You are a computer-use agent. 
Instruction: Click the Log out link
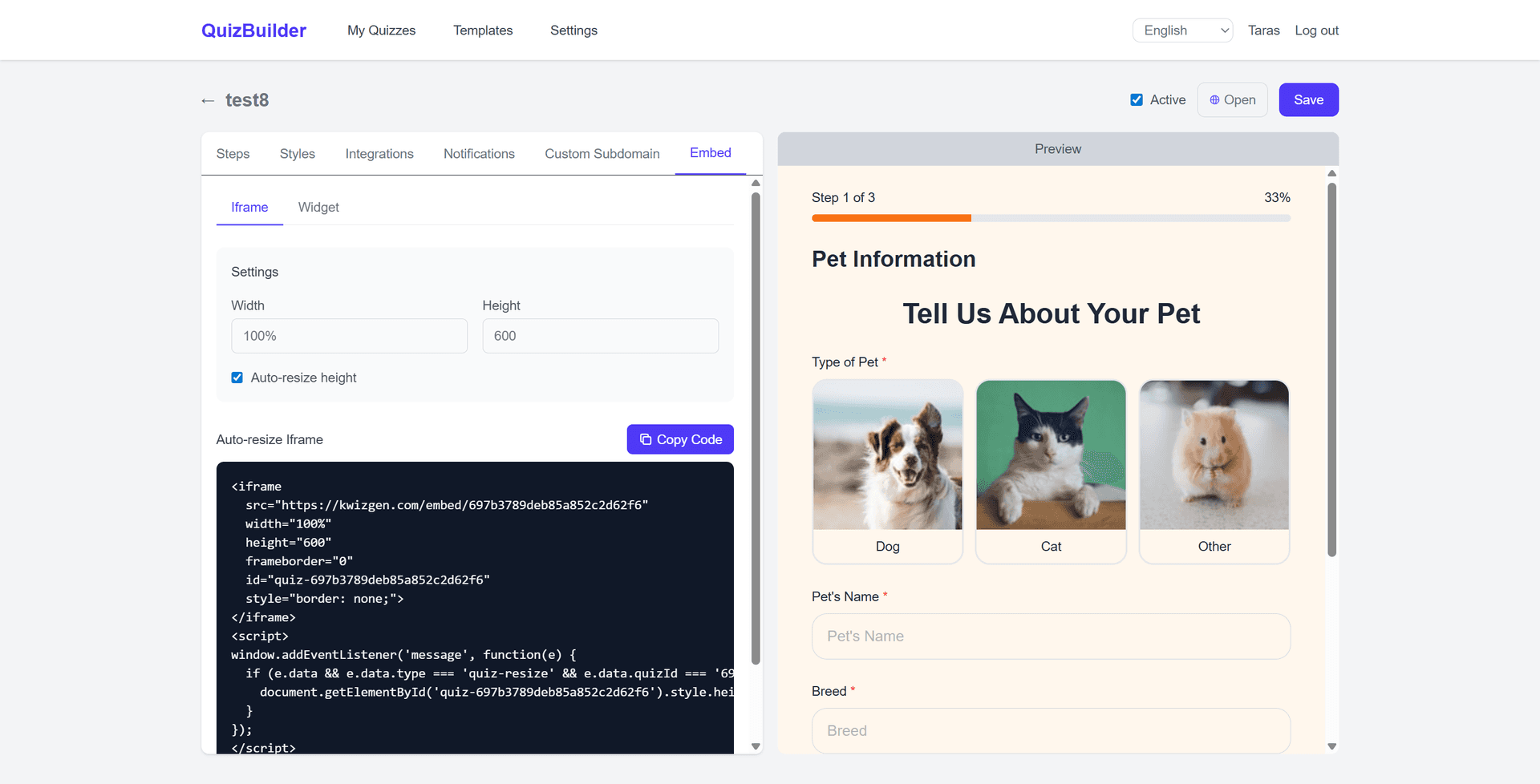[x=1316, y=30]
